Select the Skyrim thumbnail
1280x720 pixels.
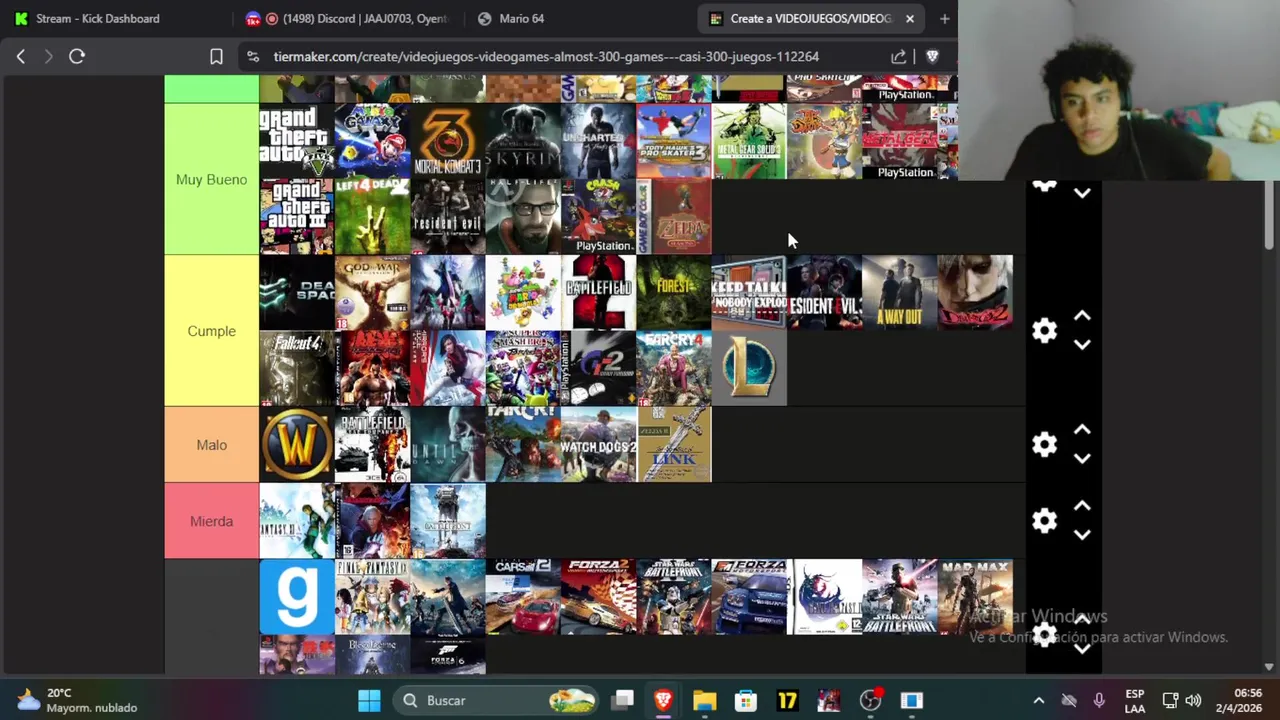(523, 142)
